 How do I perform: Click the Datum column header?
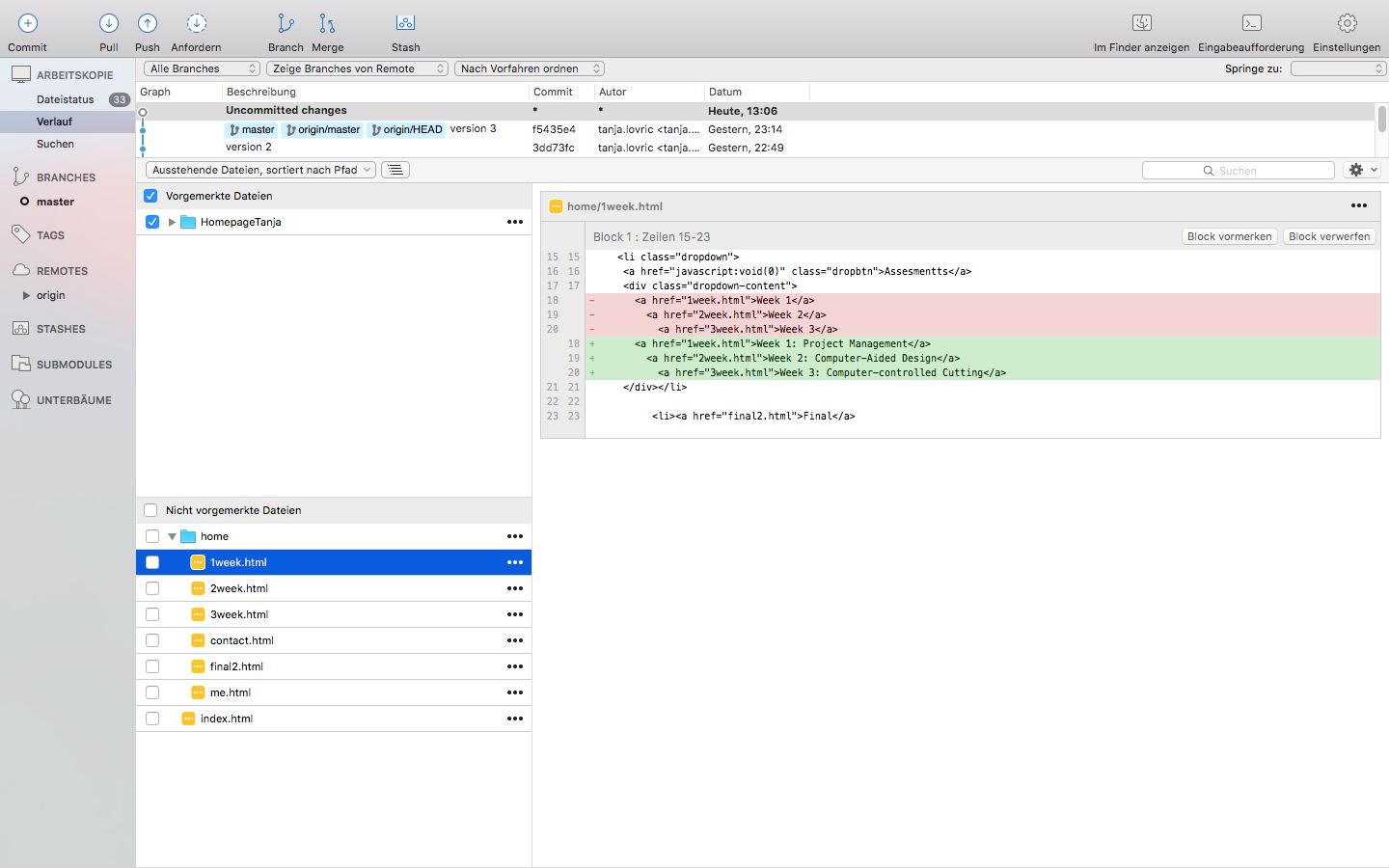pos(756,92)
